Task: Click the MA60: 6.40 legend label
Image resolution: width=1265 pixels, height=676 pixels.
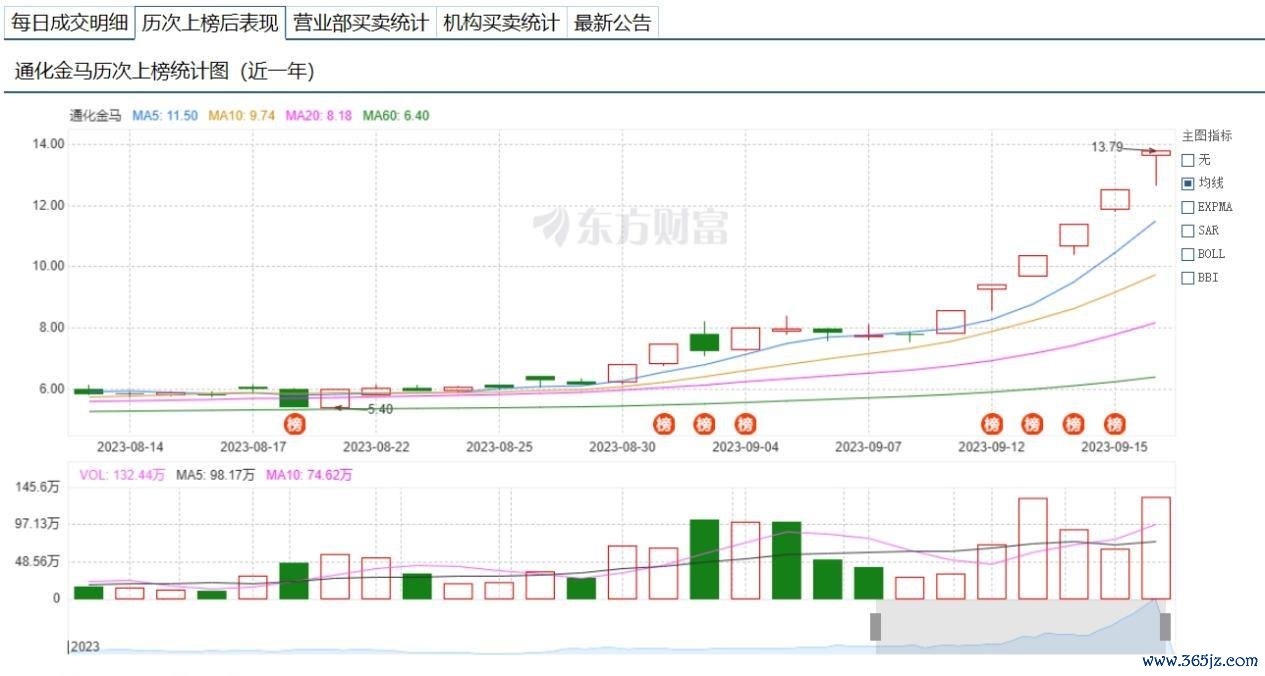Action: pos(396,116)
